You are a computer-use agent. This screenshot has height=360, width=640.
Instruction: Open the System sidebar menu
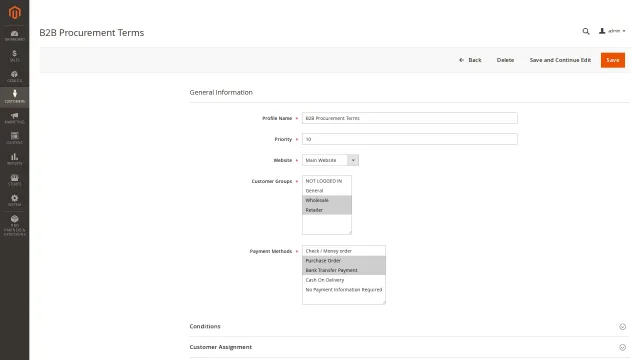15,200
